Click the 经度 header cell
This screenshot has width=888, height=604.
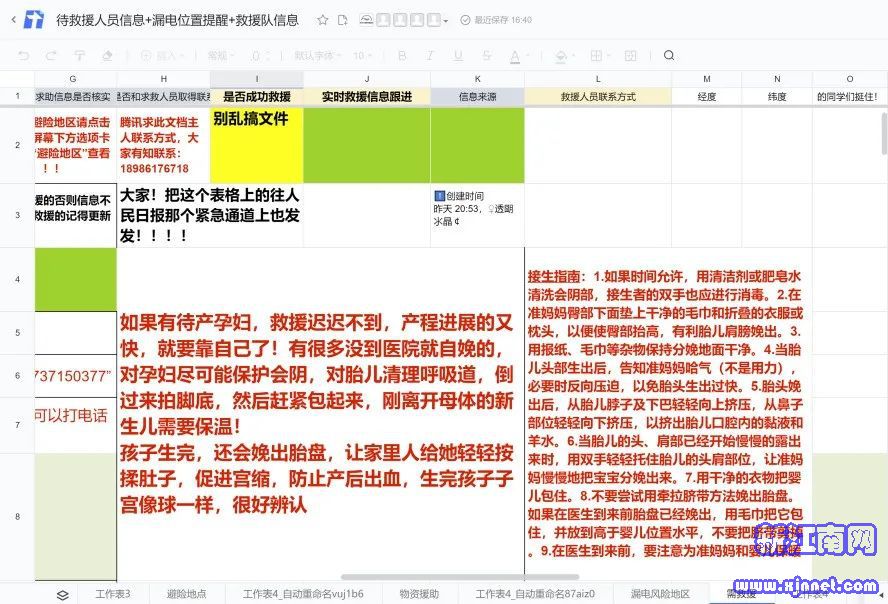coord(707,97)
